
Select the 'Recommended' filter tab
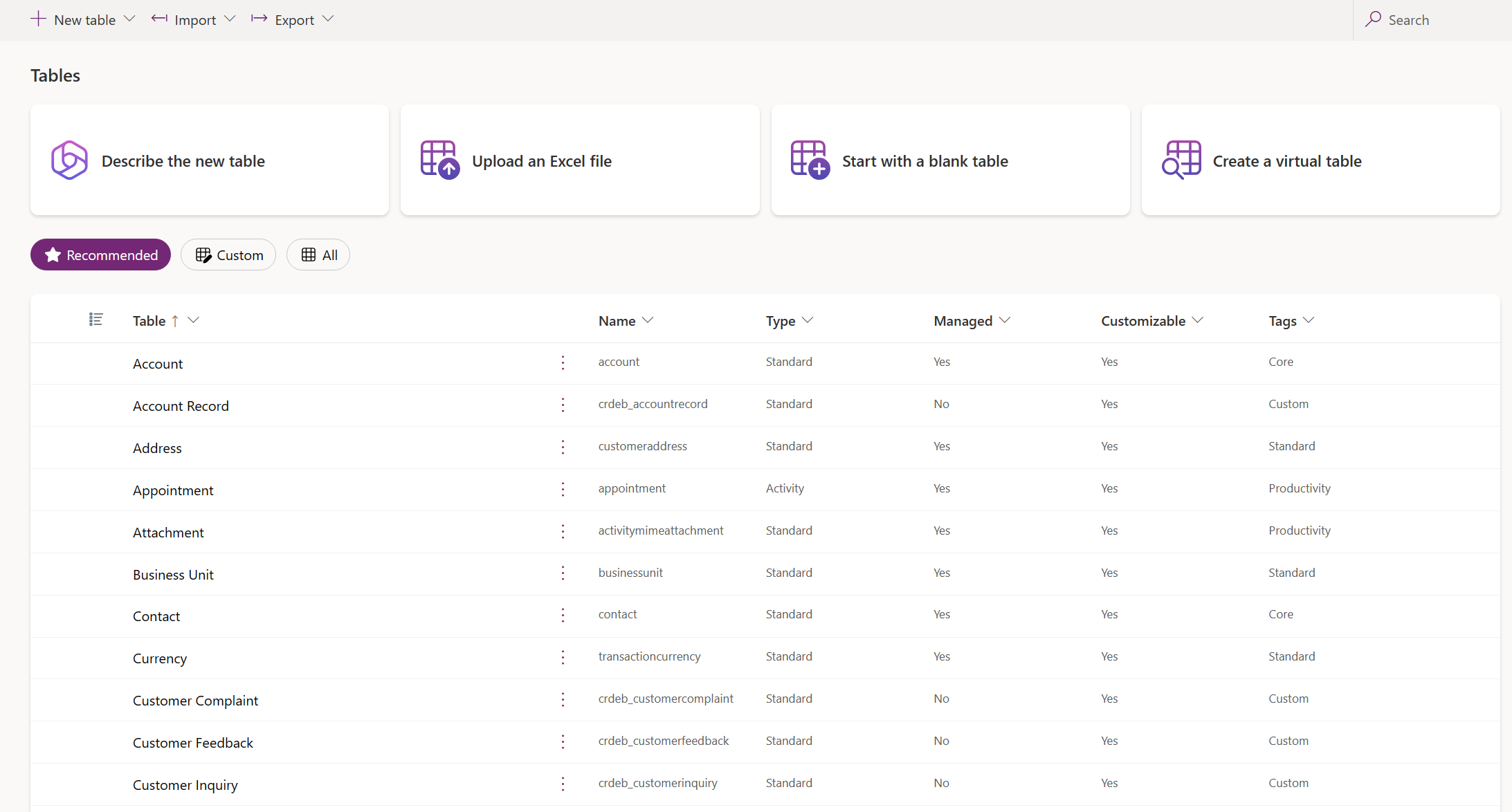point(102,254)
